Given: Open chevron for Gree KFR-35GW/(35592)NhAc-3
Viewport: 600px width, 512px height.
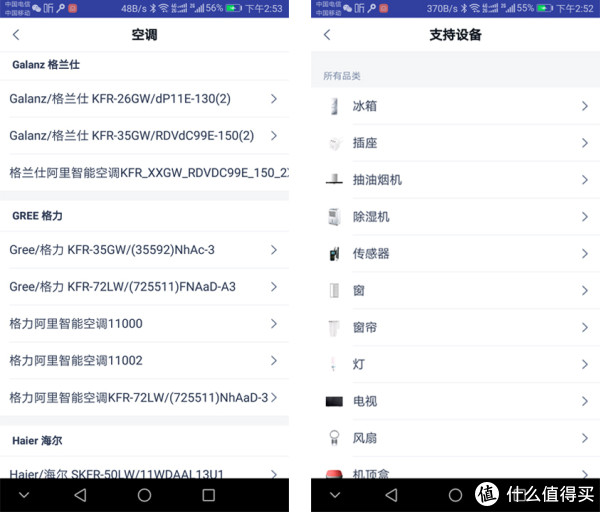Looking at the screenshot, I should 274,250.
